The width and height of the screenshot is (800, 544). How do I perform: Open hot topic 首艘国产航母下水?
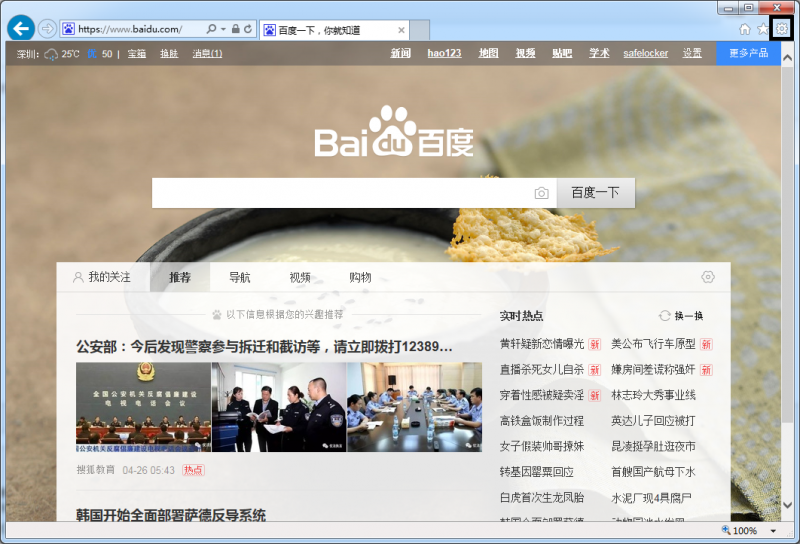coord(653,472)
